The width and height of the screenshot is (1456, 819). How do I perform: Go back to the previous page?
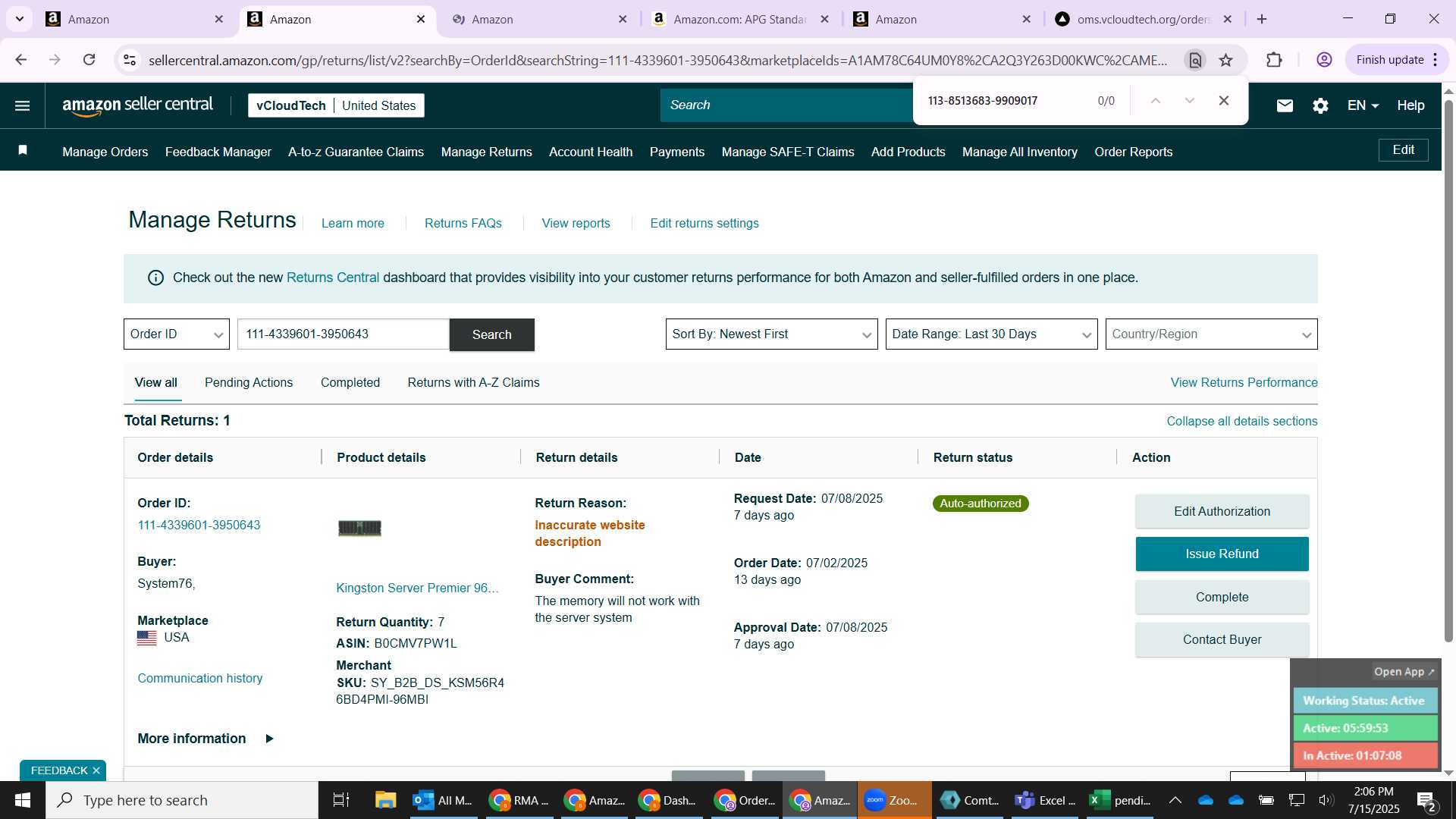(x=21, y=60)
